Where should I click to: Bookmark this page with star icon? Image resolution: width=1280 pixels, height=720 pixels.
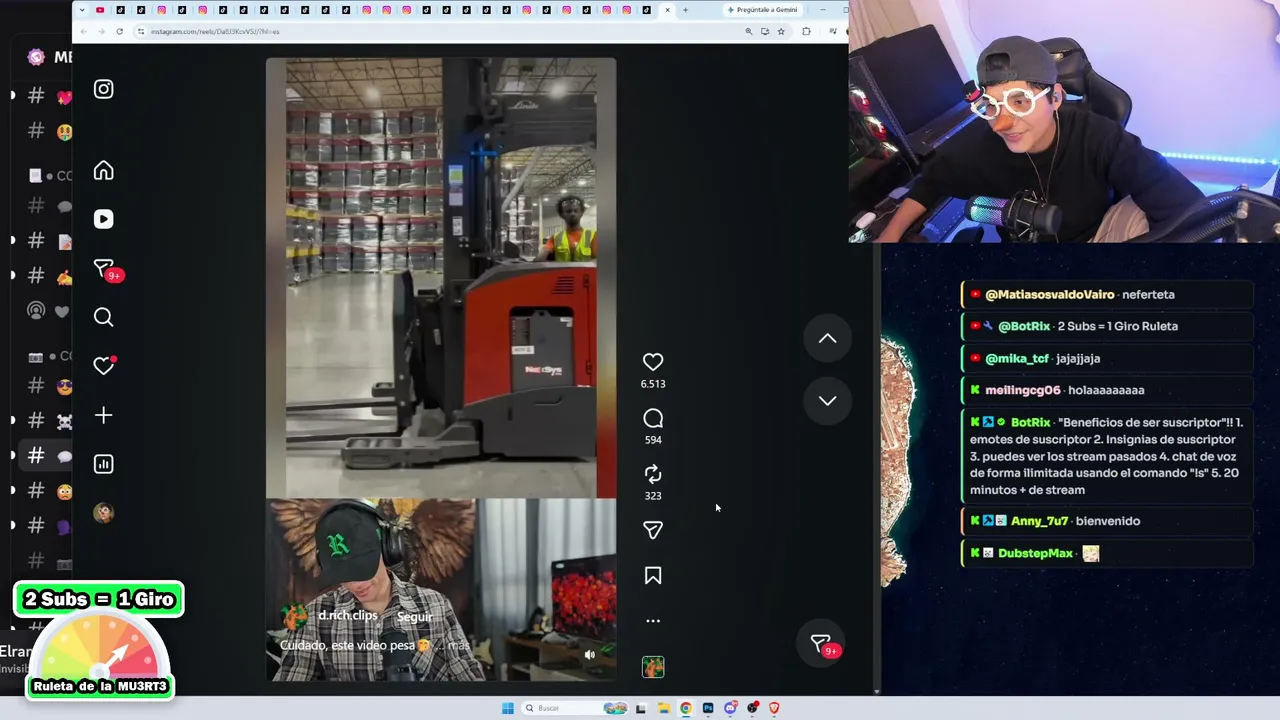click(x=781, y=31)
